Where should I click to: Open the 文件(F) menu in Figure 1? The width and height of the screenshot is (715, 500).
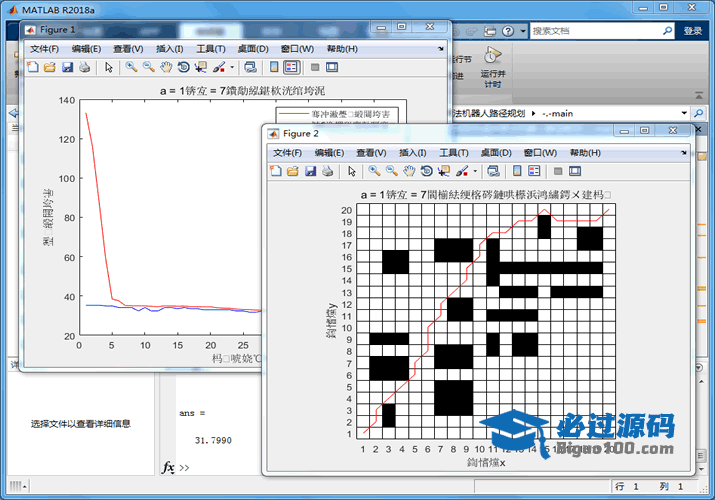pyautogui.click(x=45, y=49)
